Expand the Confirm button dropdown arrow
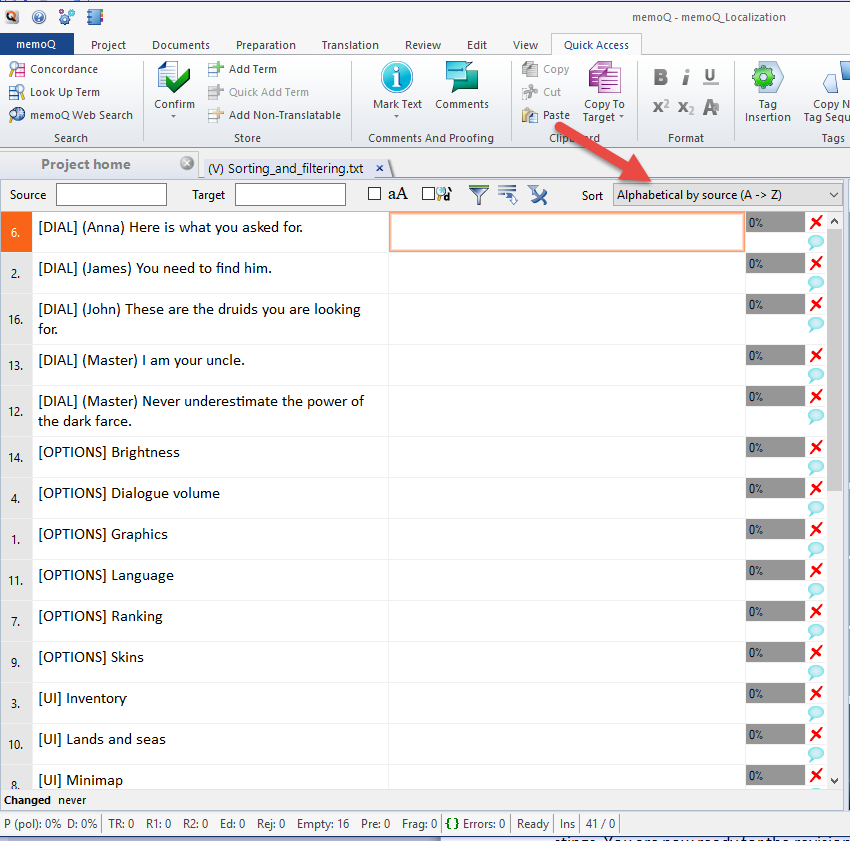 click(174, 117)
